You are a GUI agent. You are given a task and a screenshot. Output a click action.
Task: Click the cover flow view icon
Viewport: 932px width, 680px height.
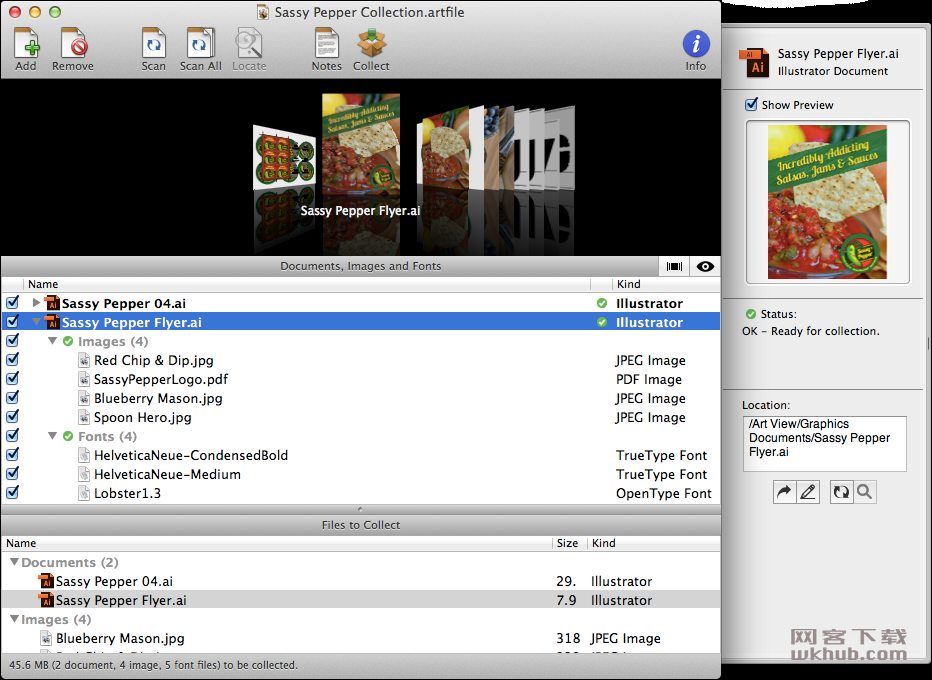674,266
